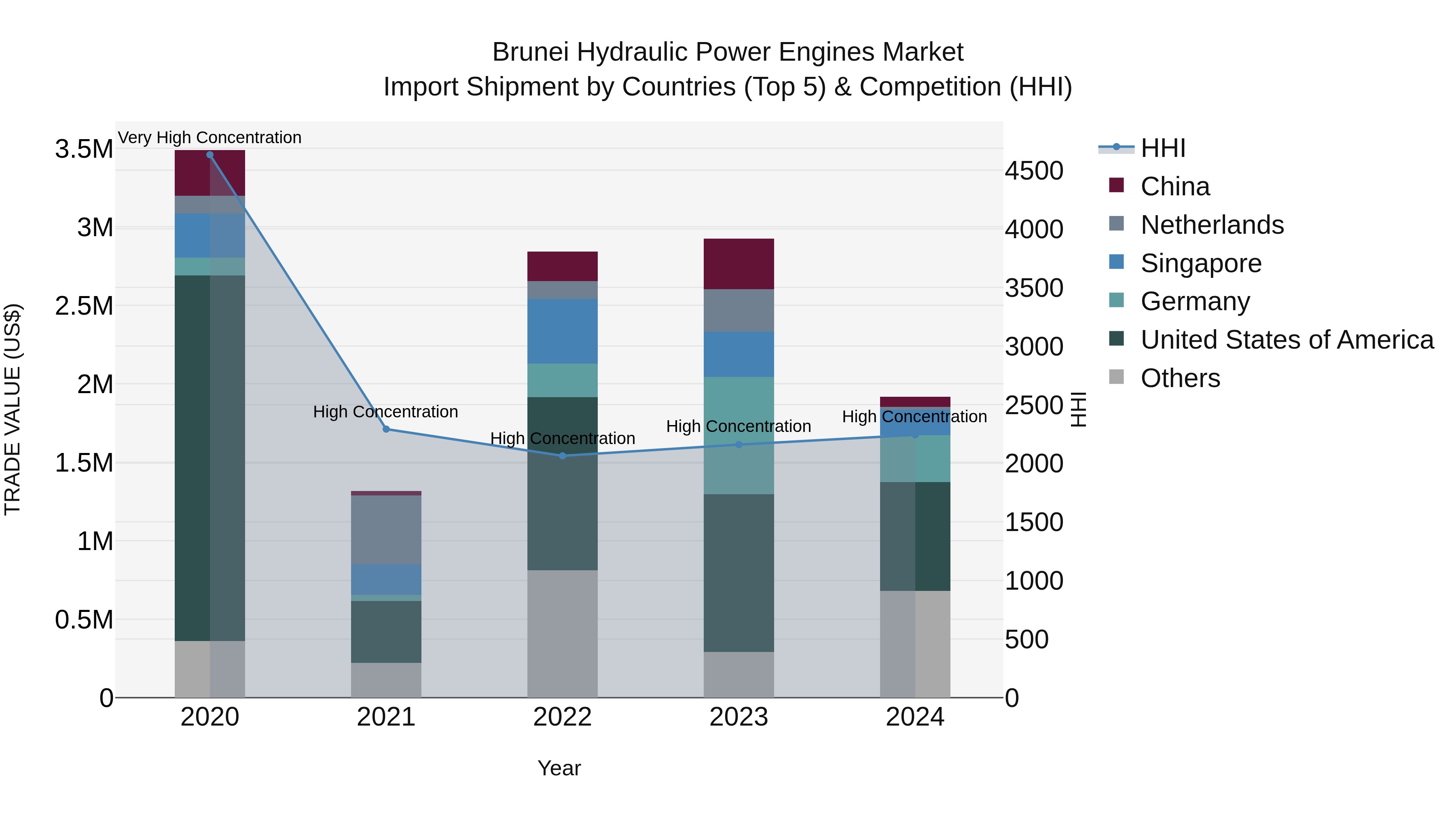
Task: Click the 2020 x-axis label
Action: point(210,717)
